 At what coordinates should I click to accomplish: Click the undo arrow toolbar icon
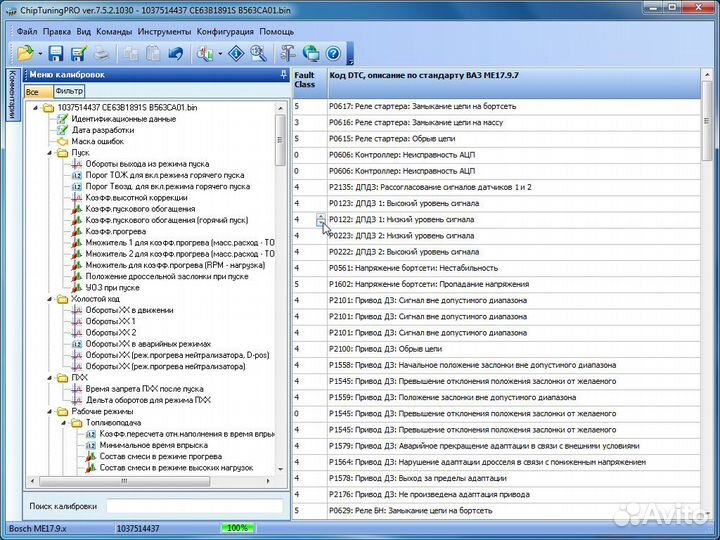[x=176, y=53]
